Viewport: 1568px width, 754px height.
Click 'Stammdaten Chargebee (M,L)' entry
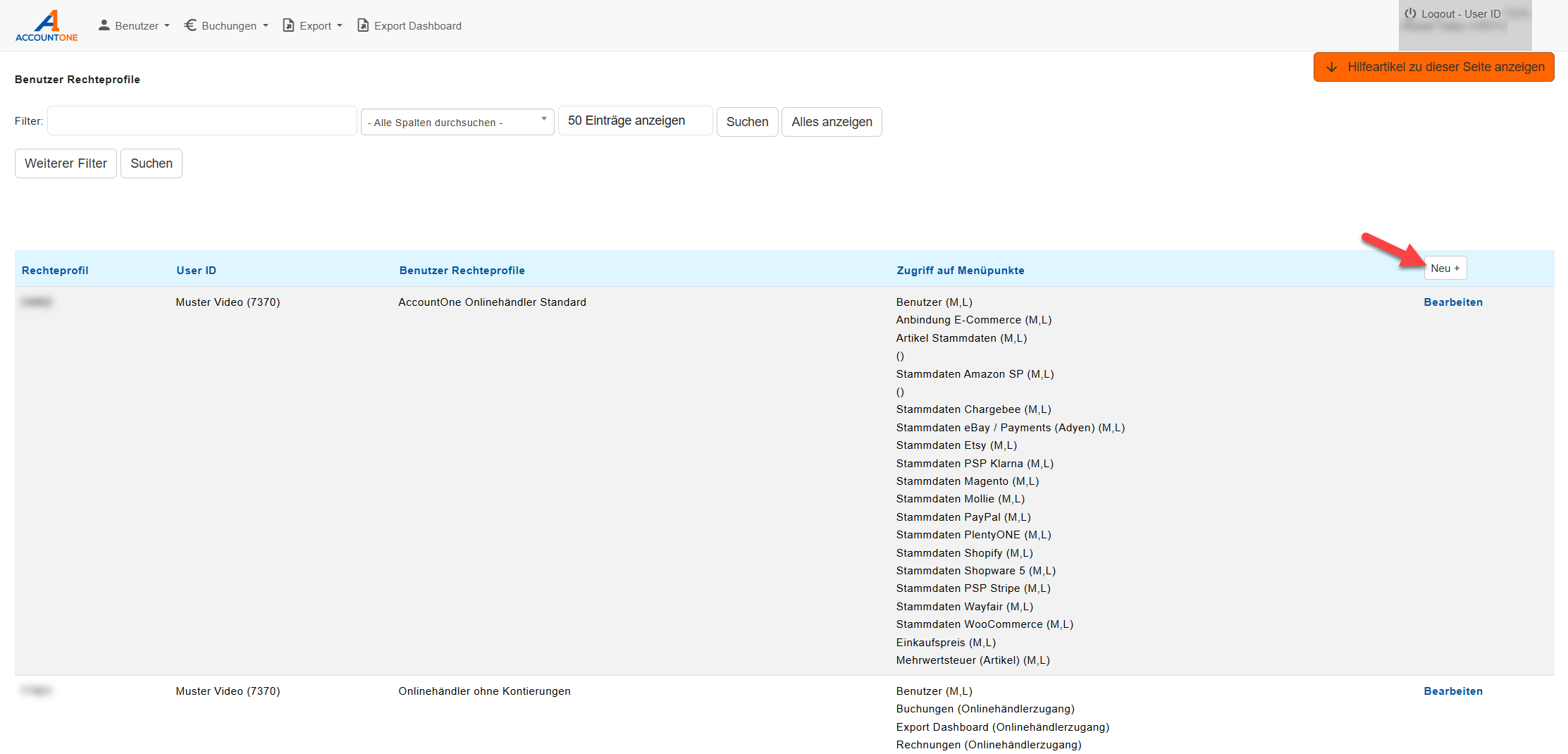tap(973, 409)
